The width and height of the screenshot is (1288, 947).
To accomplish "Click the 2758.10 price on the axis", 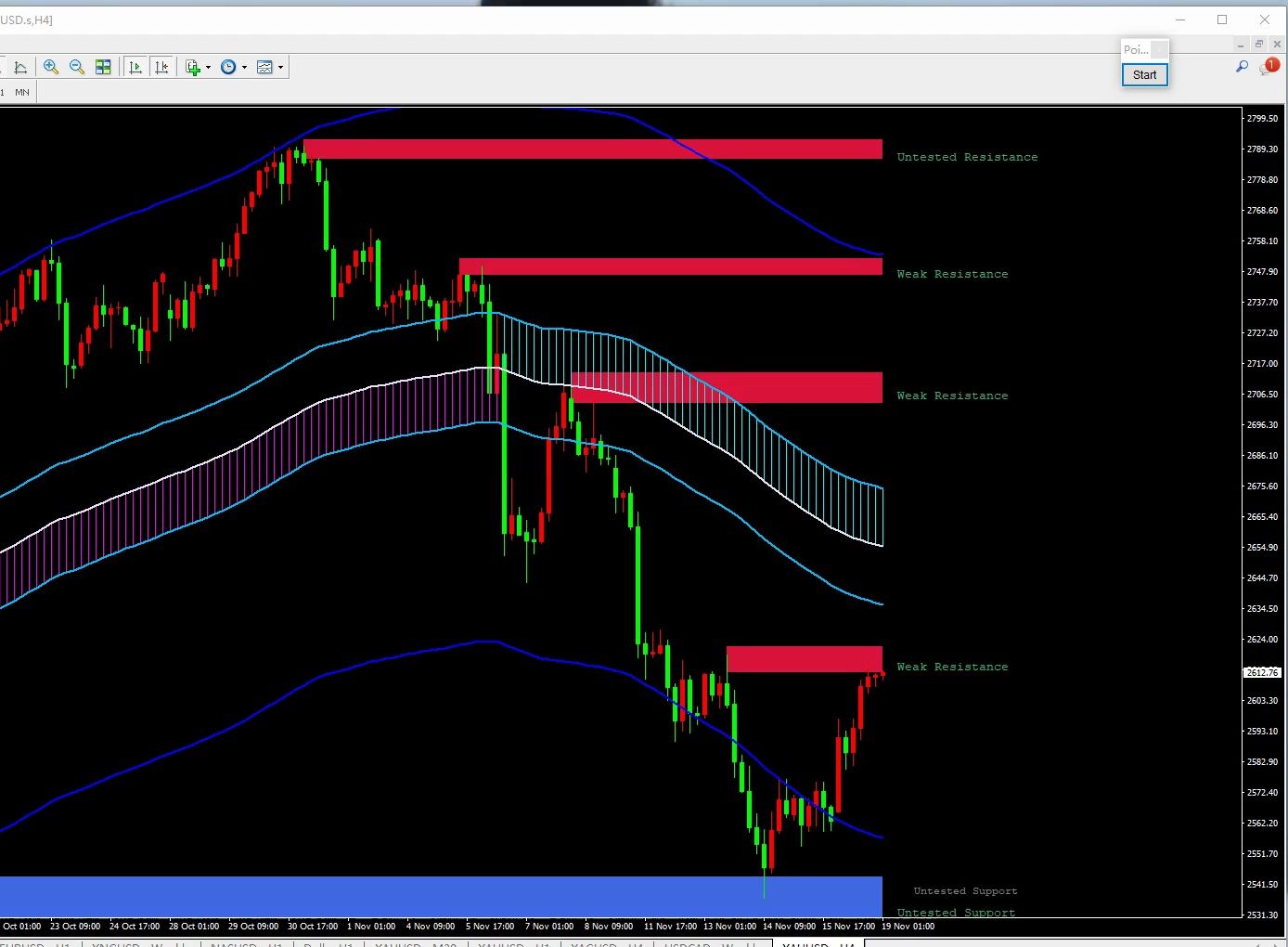I will [1262, 241].
